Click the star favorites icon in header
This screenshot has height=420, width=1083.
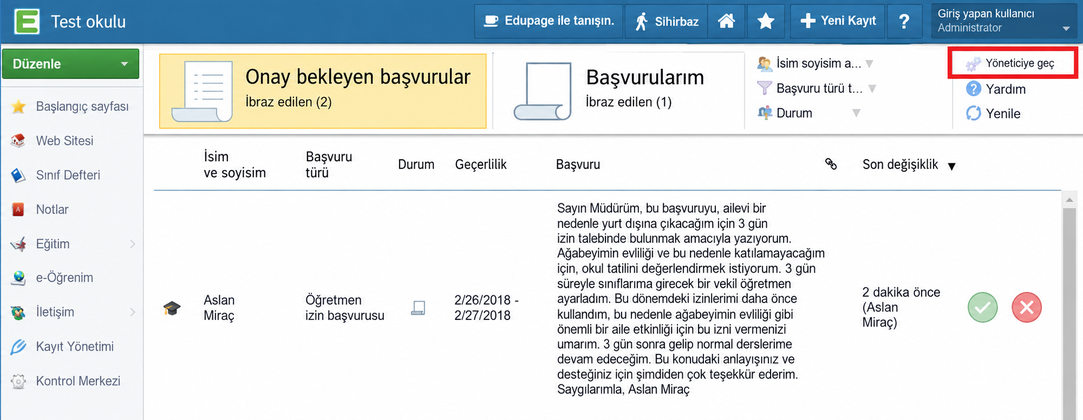pyautogui.click(x=765, y=21)
